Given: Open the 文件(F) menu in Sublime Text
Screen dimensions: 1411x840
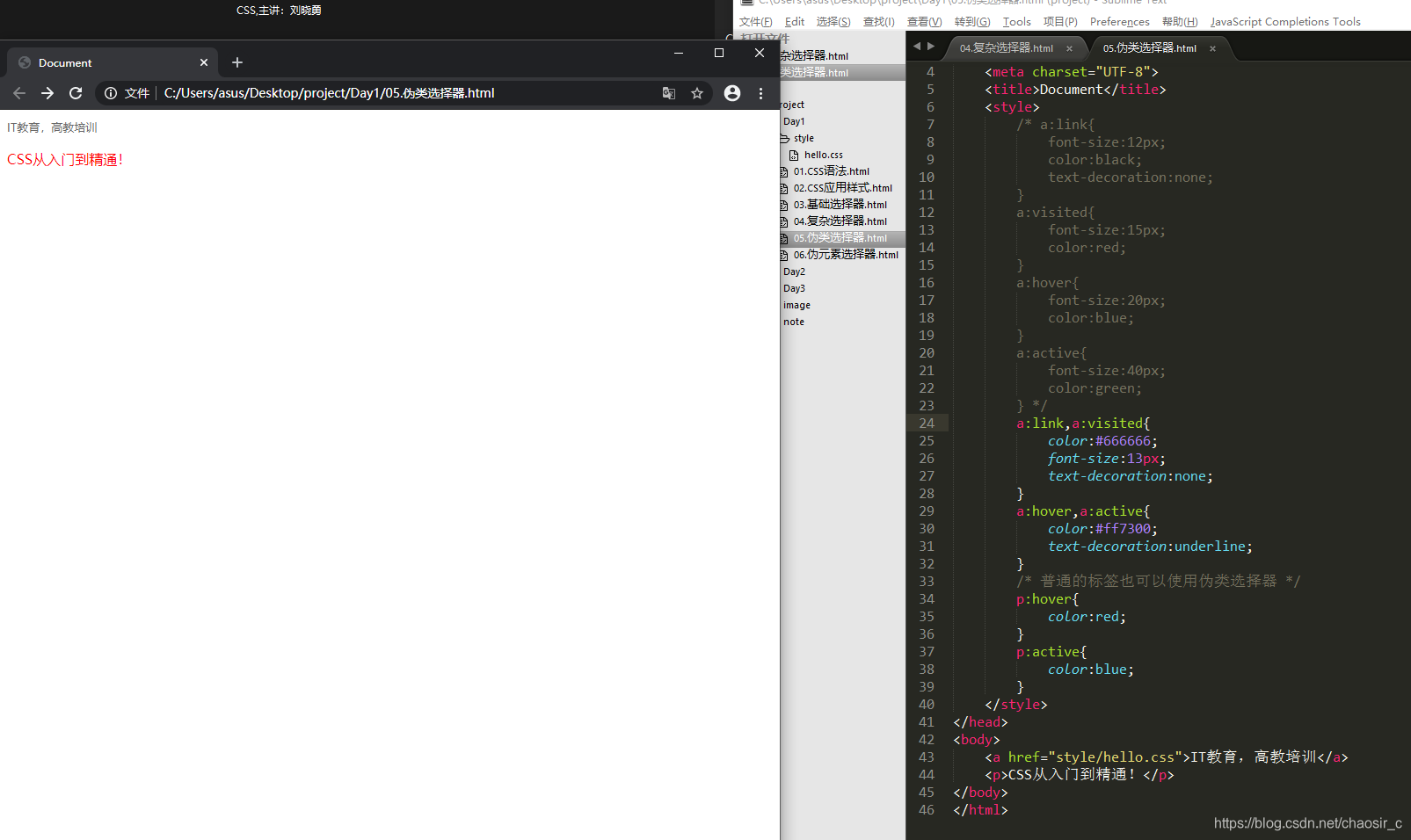Looking at the screenshot, I should 756,22.
